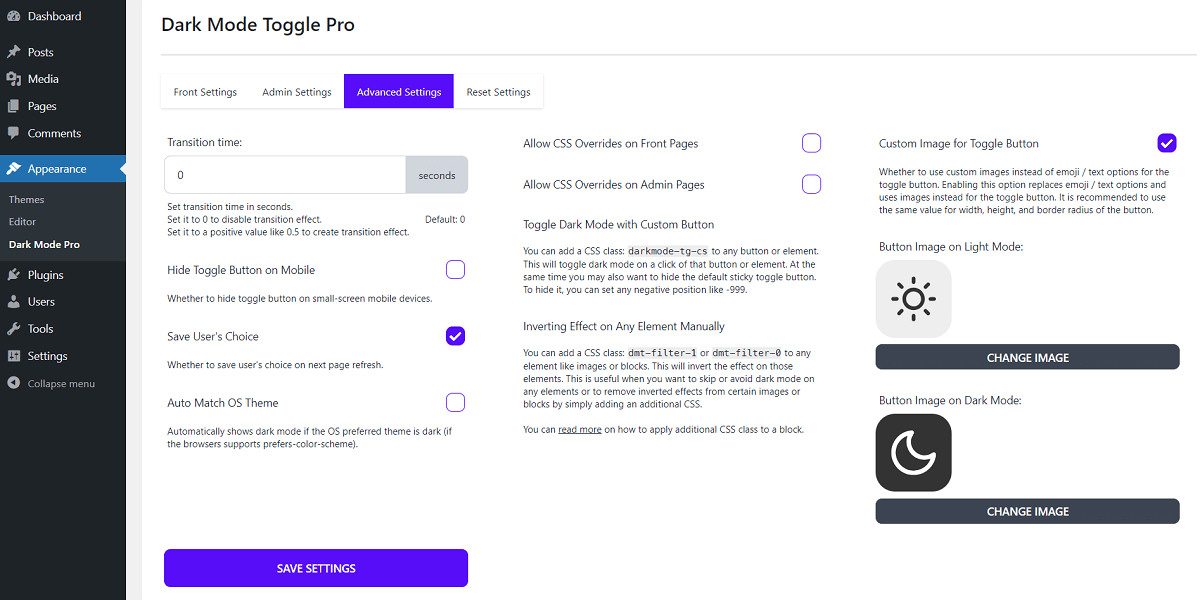This screenshot has height=600, width=1200.
Task: Uncheck Save User's Choice checkbox
Action: [455, 336]
